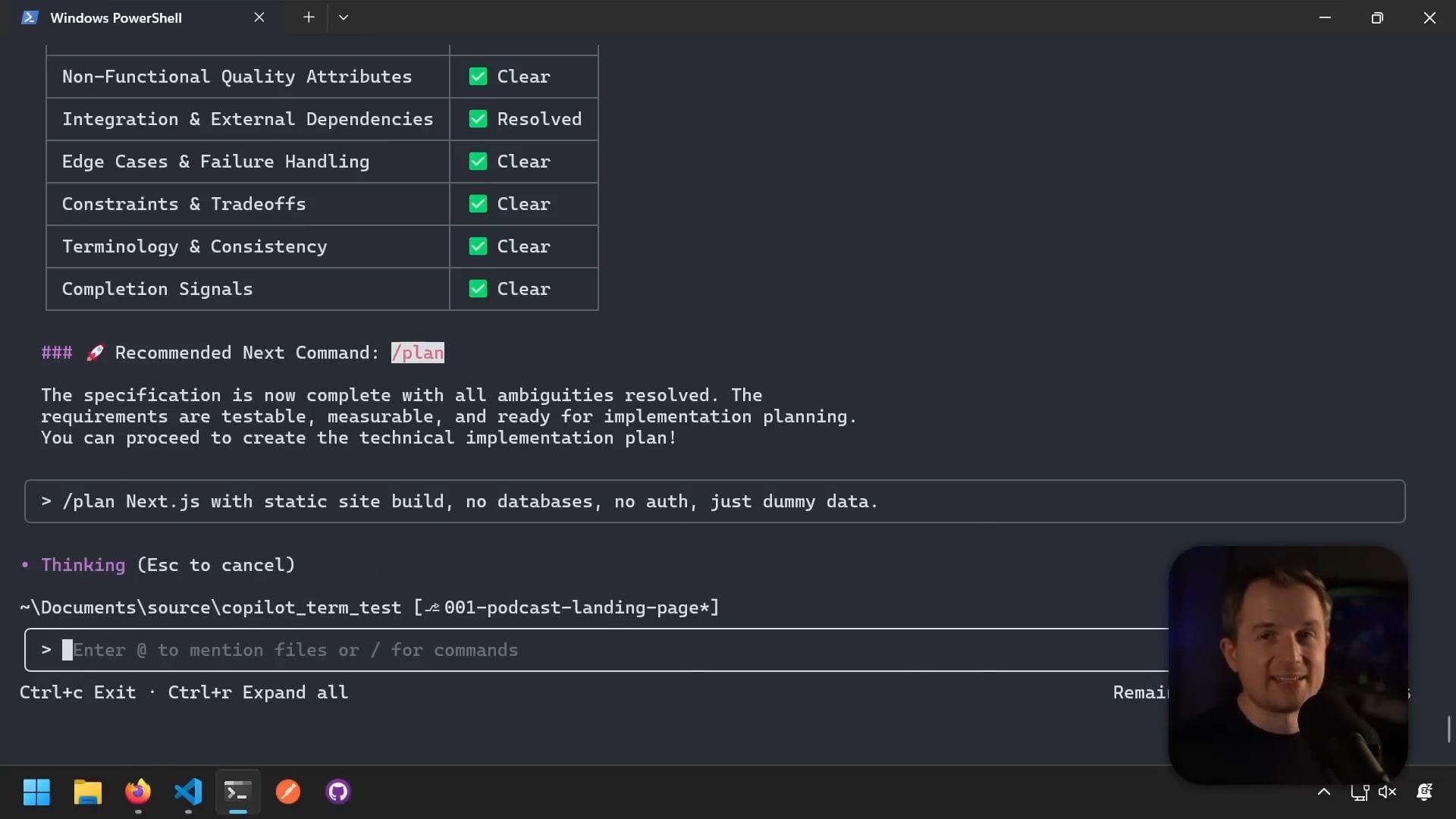Viewport: 1456px width, 819px height.
Task: Focus the command prompt input field
Action: (591, 650)
